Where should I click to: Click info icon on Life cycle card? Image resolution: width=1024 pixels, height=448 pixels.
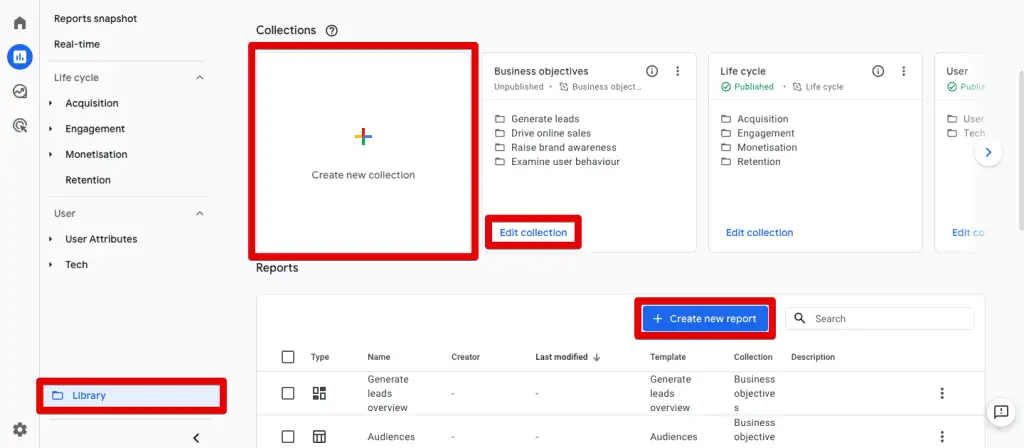(x=878, y=71)
